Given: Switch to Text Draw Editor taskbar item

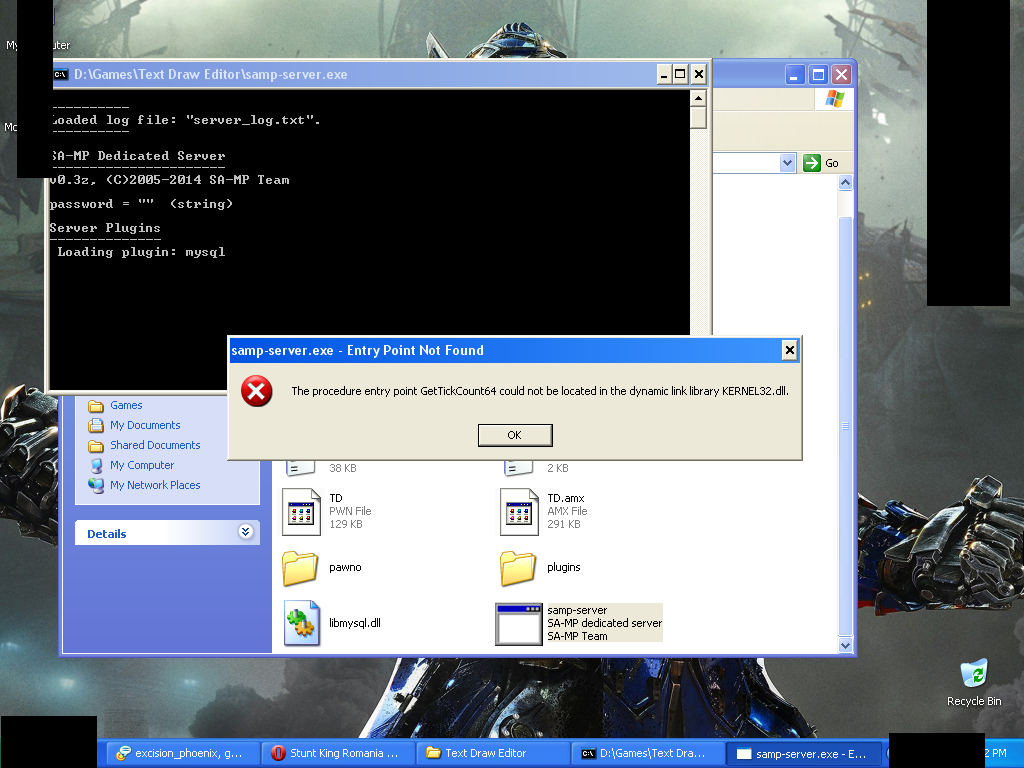Looking at the screenshot, I should [x=493, y=753].
